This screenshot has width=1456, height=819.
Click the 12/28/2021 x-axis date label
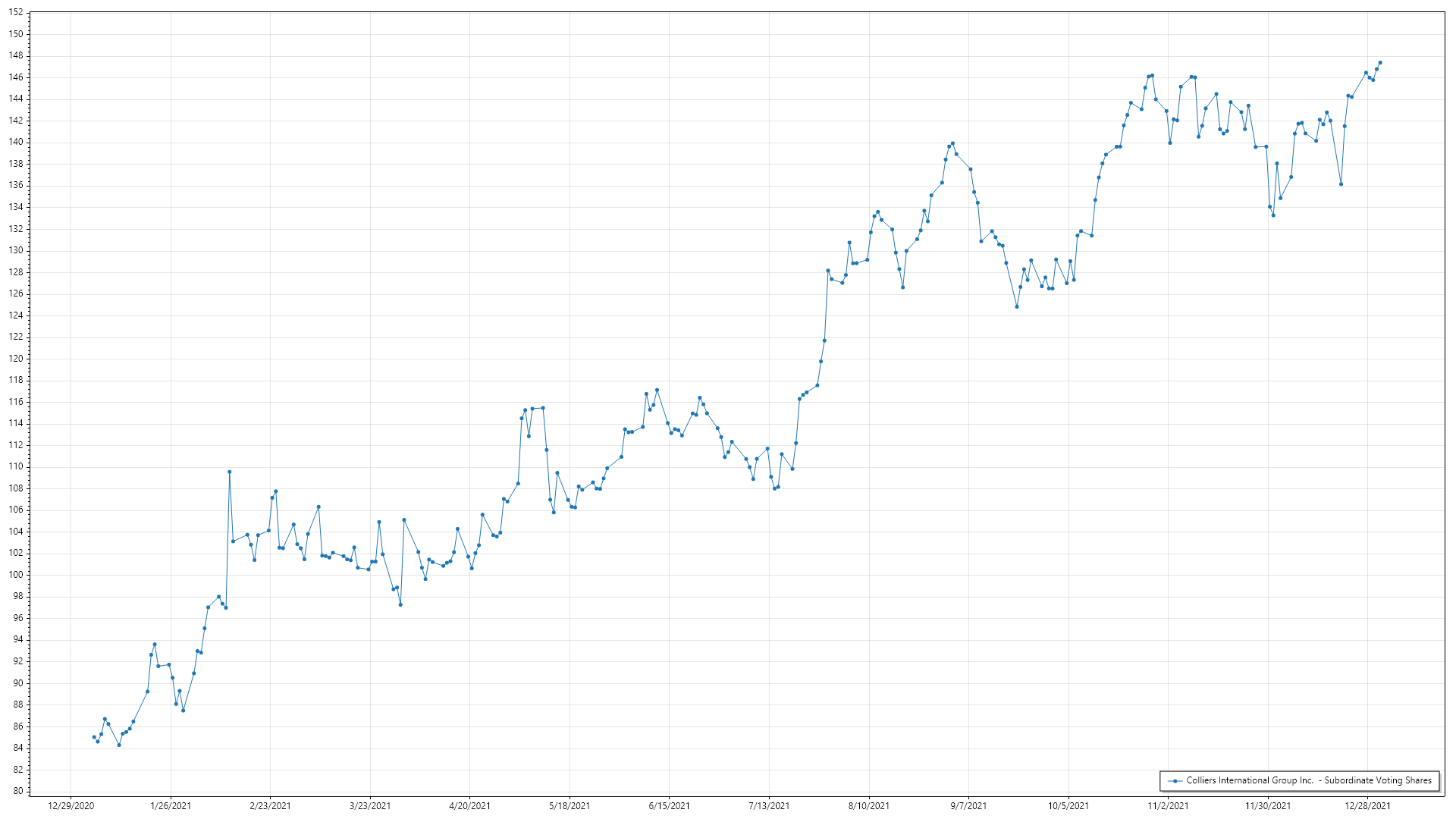(x=1368, y=806)
